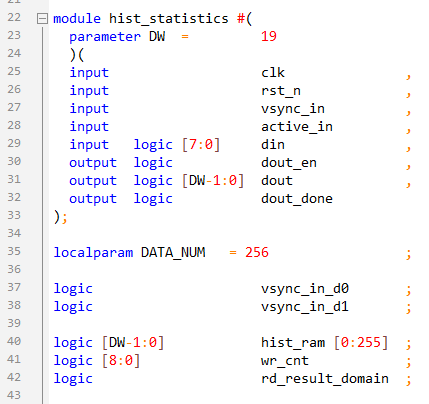
Task: Click the closing ');' on line 33
Action: pyautogui.click(x=60, y=217)
